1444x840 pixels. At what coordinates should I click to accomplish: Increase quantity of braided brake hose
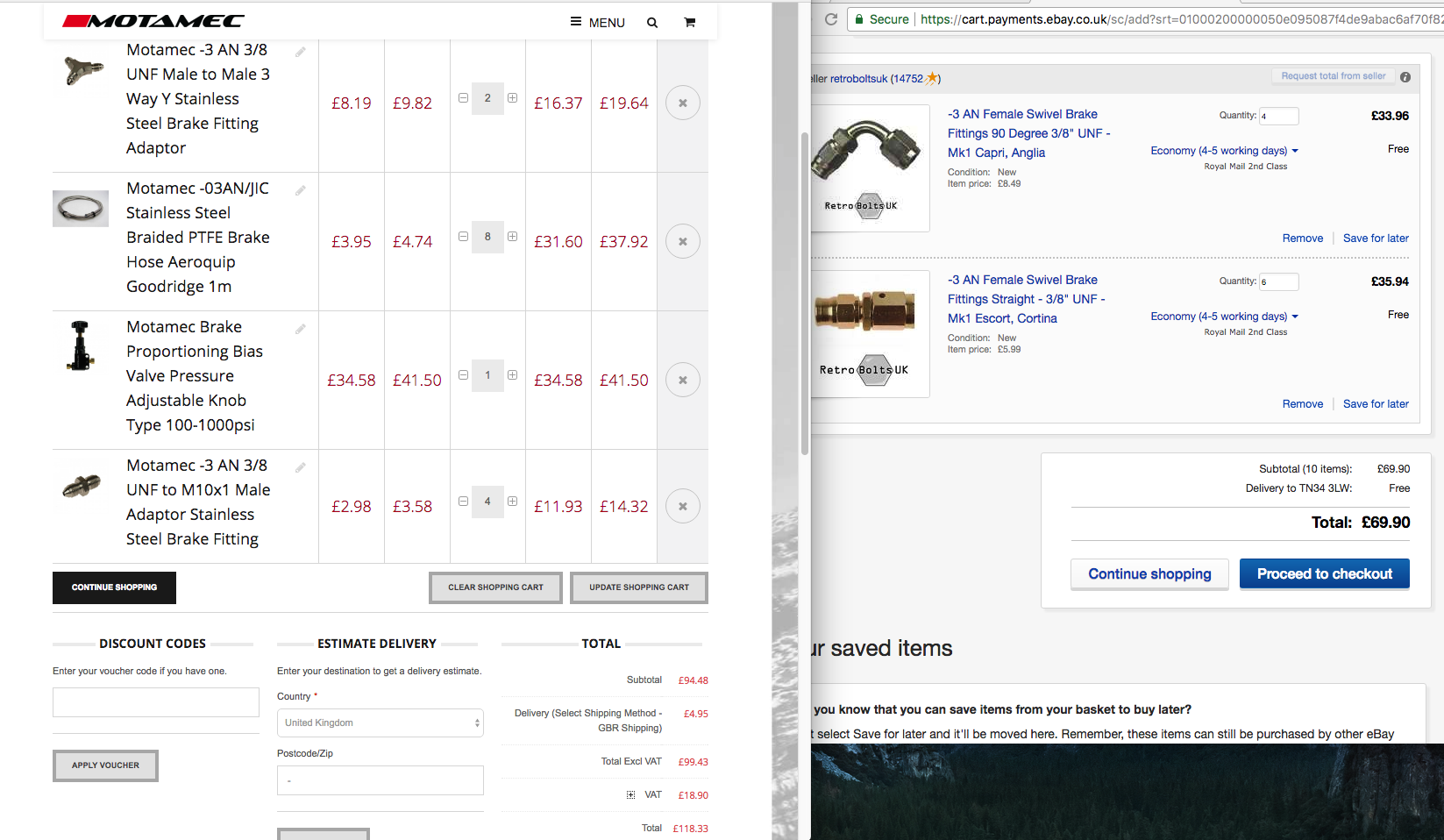(x=512, y=237)
